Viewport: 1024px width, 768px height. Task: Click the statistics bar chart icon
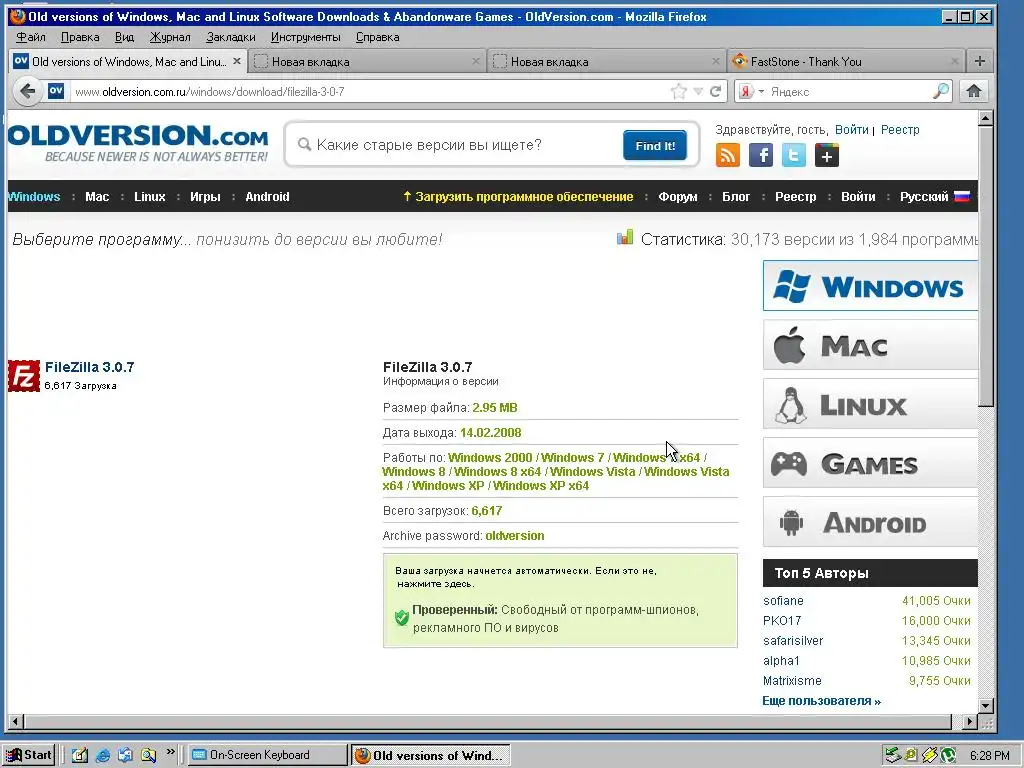tap(625, 237)
